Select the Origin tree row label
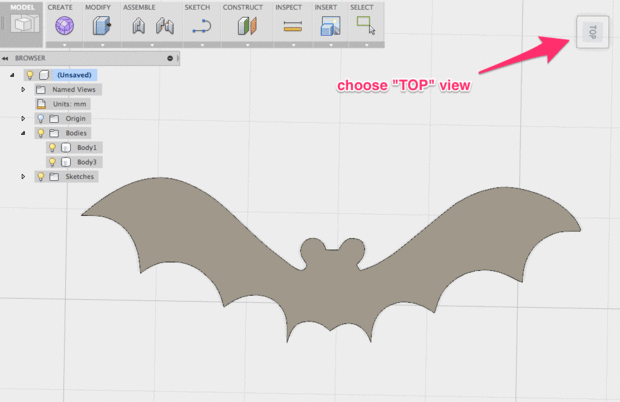This screenshot has height=402, width=620. (76, 119)
